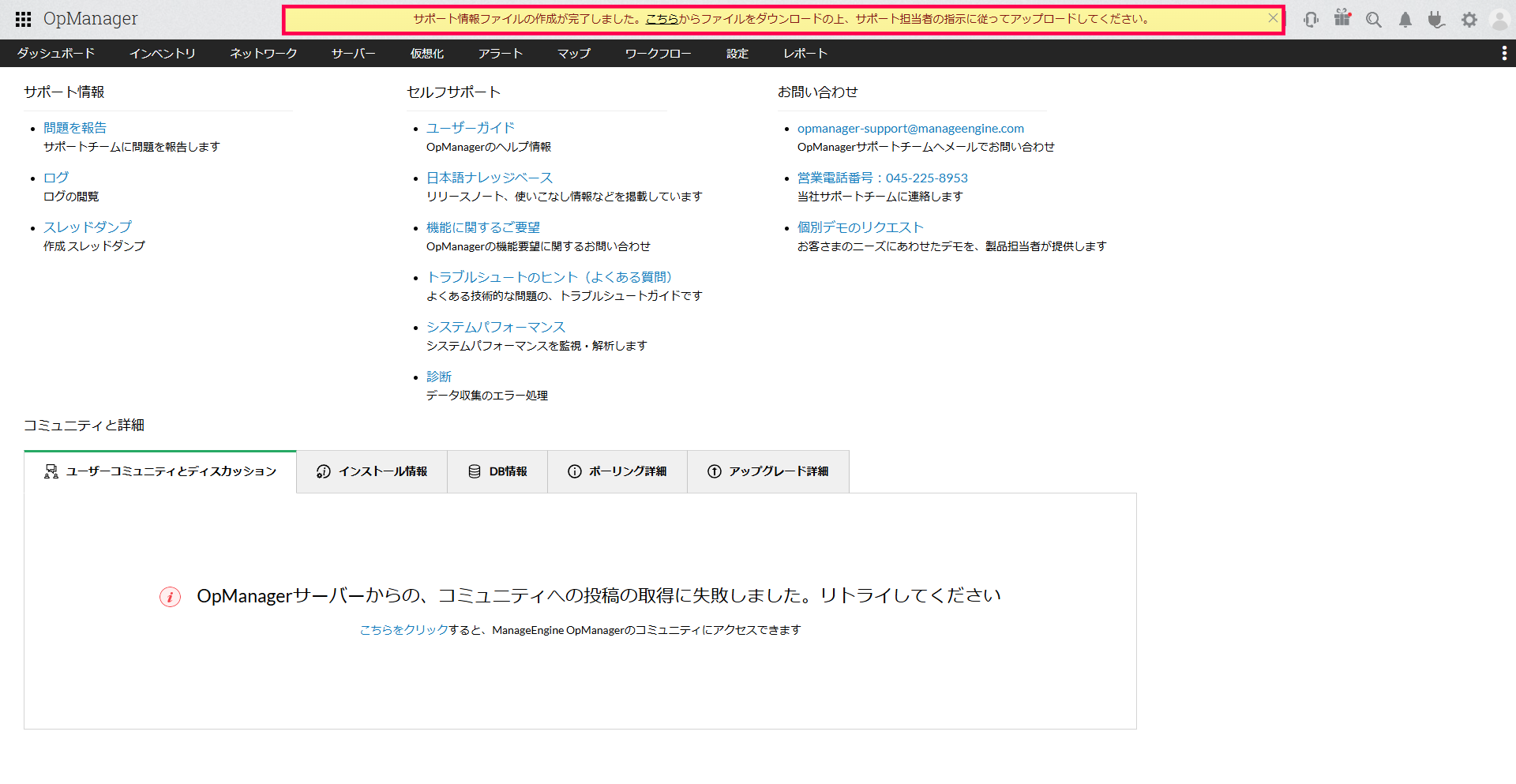
Task: Open the システムパフォーマンス link
Action: pos(496,327)
